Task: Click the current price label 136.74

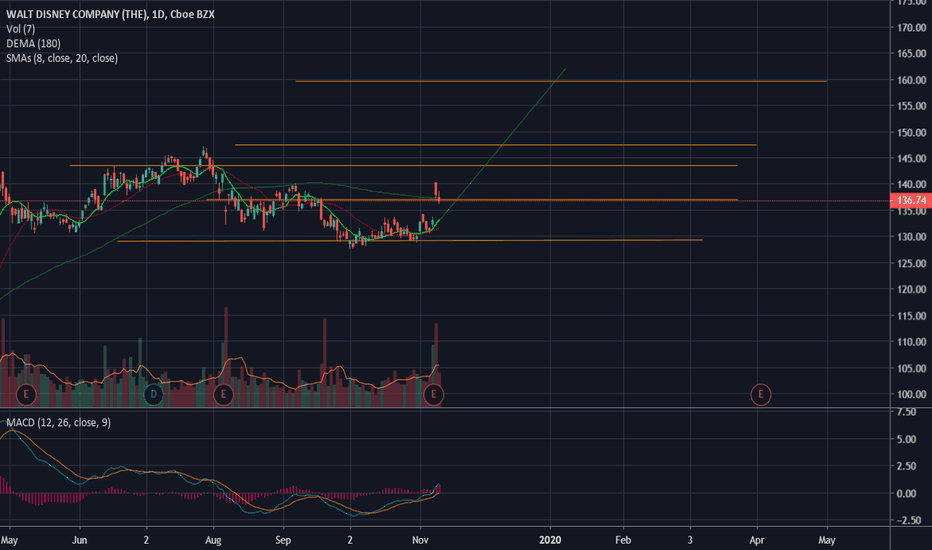Action: click(911, 200)
